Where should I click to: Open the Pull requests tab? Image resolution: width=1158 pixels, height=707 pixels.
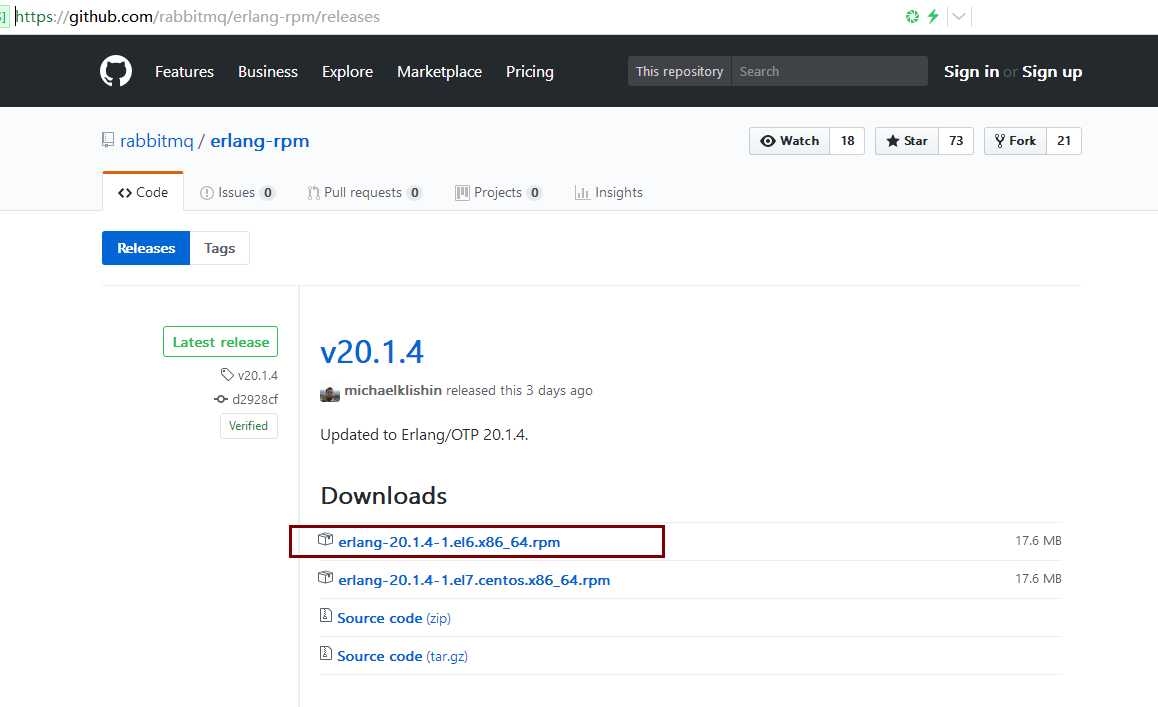coord(364,192)
